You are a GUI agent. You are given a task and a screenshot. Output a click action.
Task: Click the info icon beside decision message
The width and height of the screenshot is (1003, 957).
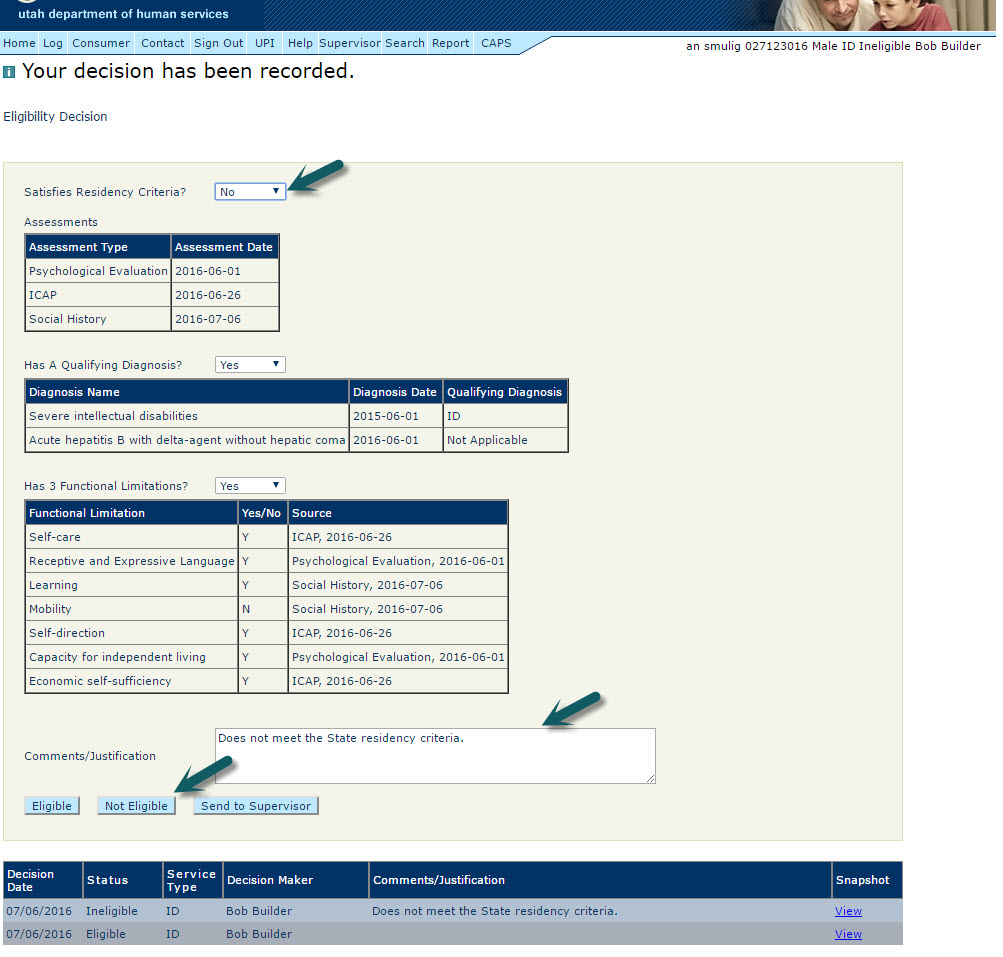tap(9, 72)
